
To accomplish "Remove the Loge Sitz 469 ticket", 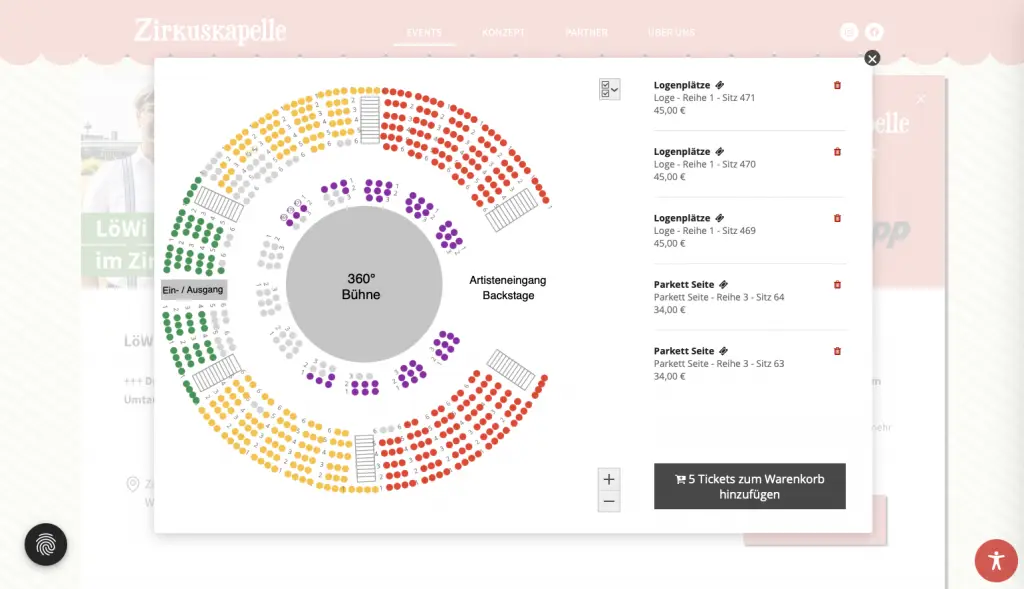I will tap(837, 218).
